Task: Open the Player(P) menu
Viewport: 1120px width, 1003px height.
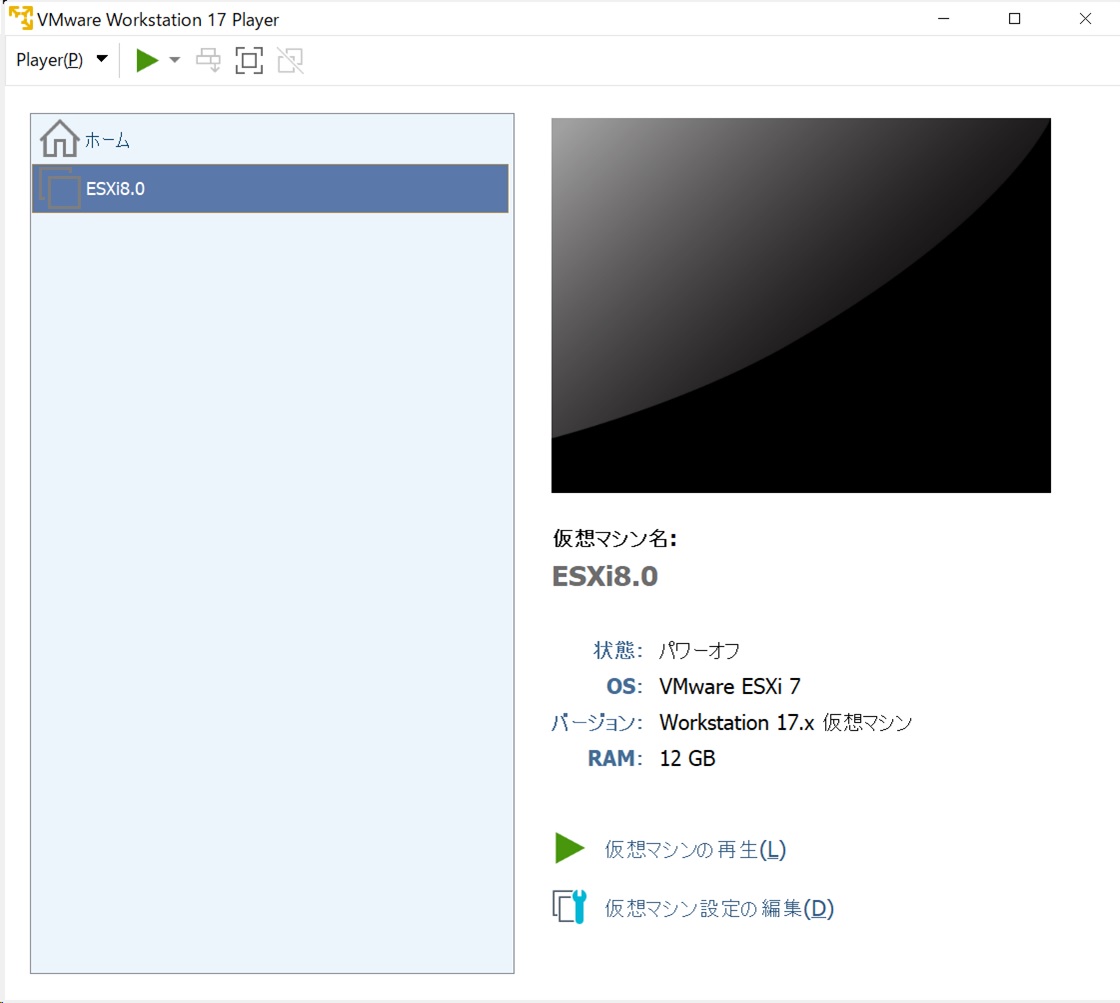Action: pos(61,60)
